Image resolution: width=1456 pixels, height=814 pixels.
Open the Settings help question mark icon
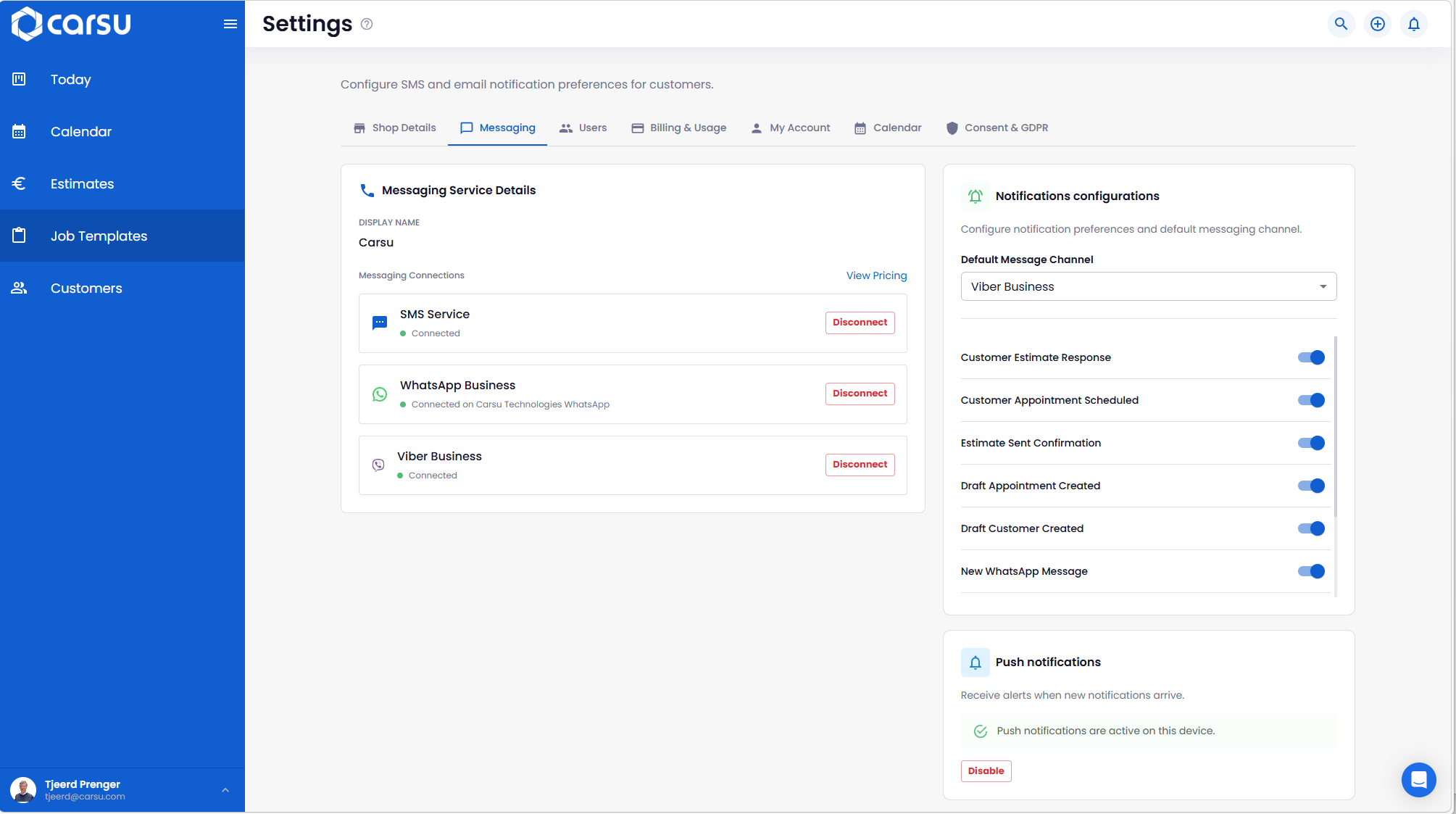point(367,24)
